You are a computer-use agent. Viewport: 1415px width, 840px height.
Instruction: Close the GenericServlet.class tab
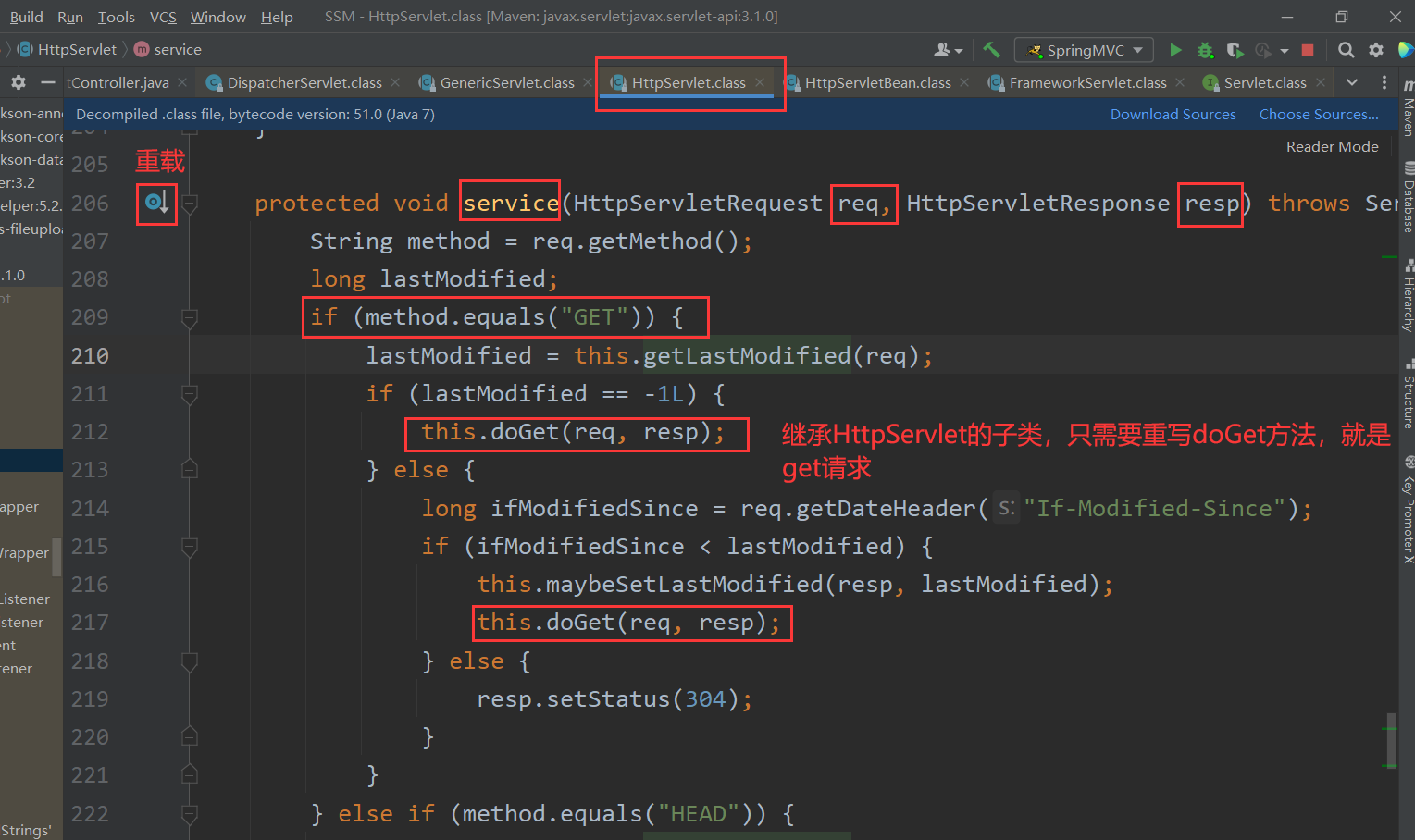point(588,82)
